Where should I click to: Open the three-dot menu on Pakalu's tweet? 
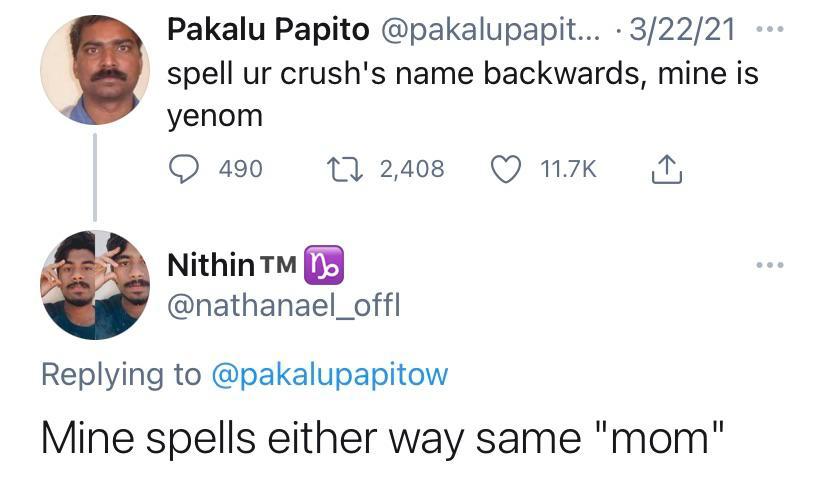pos(771,30)
